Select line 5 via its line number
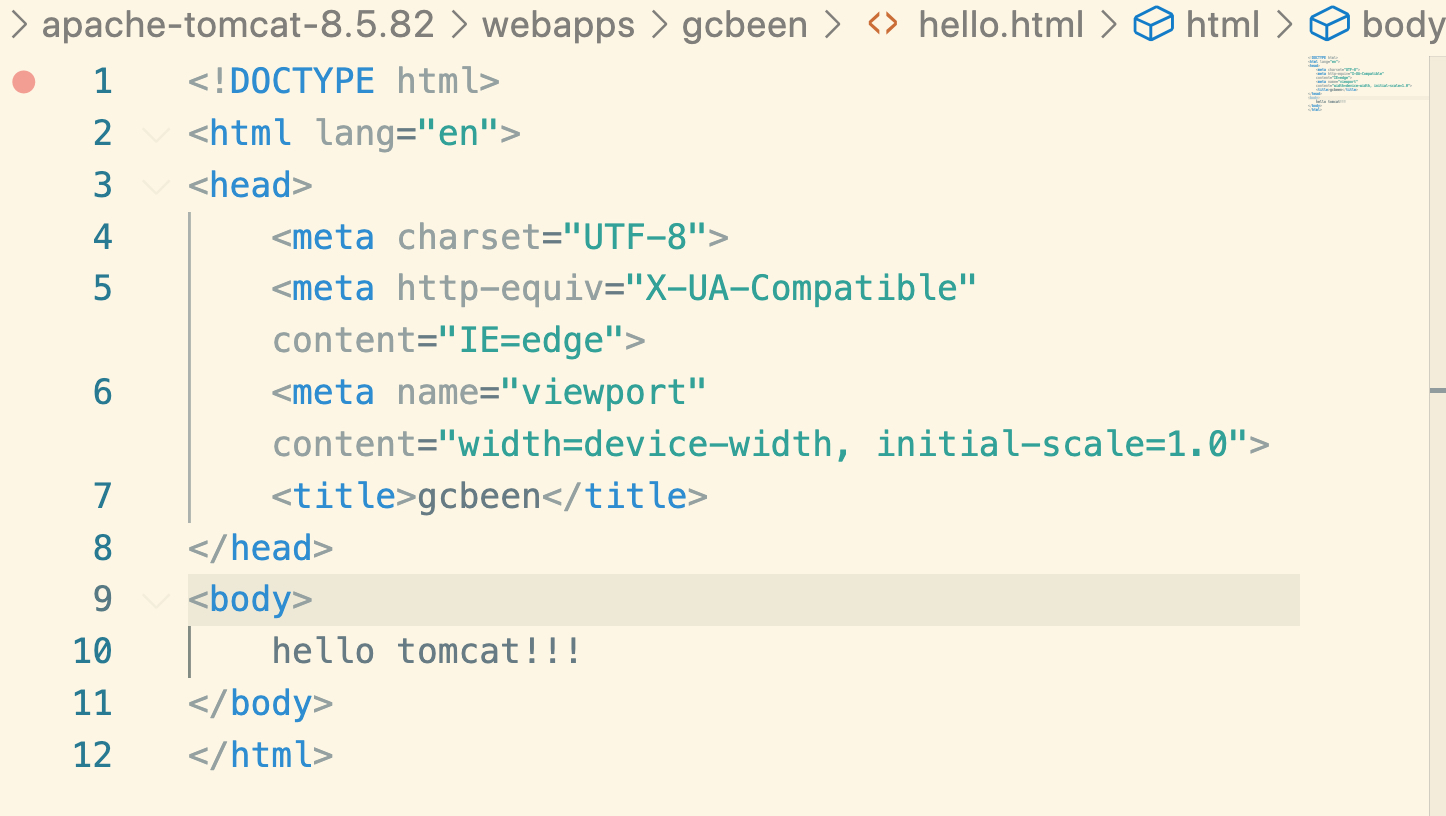Screen dimensions: 1446x816 (x=103, y=289)
